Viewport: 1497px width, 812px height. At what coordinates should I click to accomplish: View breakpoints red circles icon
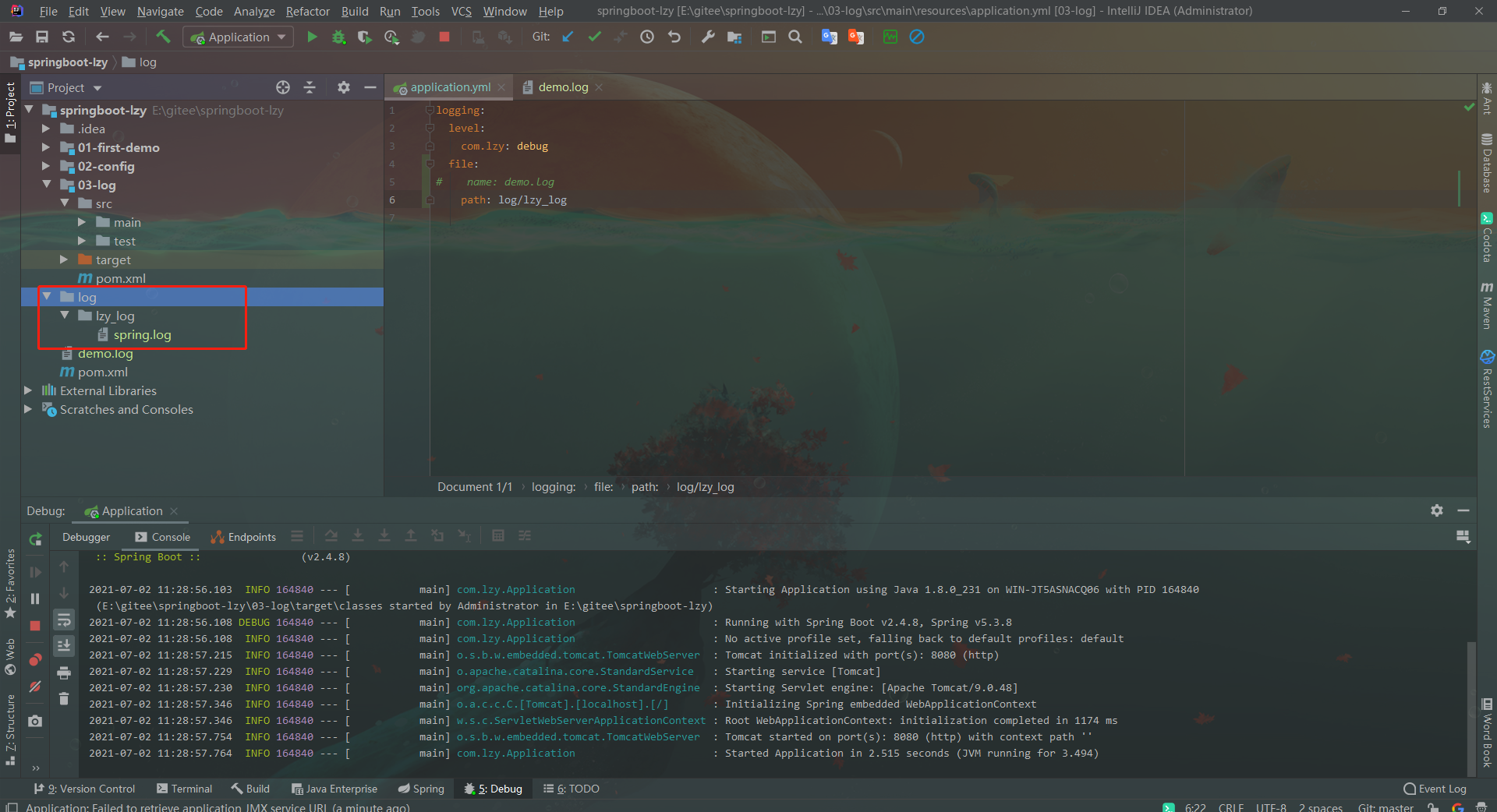(35, 659)
